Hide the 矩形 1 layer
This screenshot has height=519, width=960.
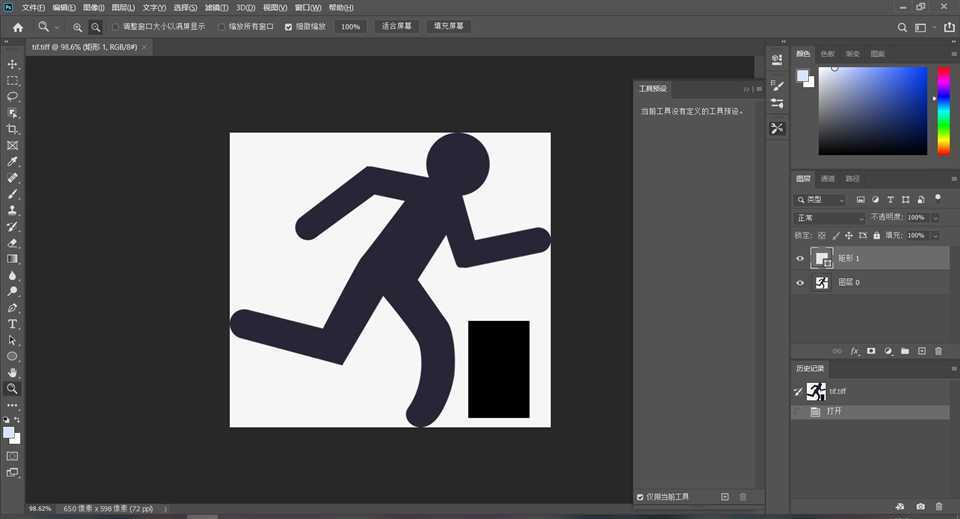[x=800, y=259]
